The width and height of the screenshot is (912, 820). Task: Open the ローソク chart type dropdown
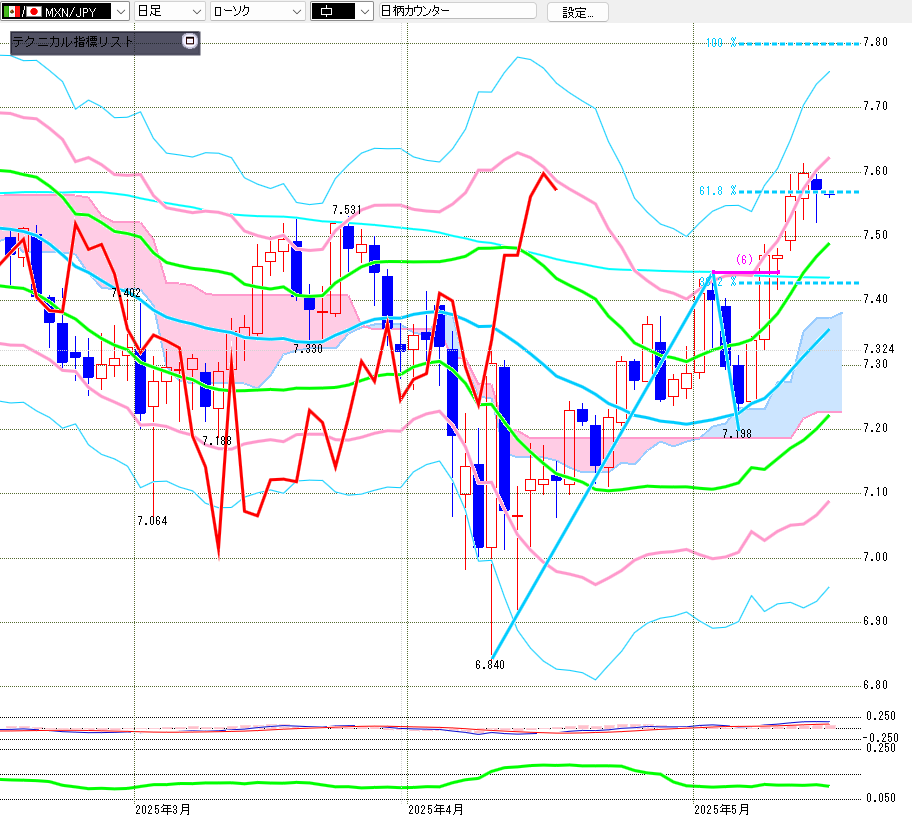pyautogui.click(x=258, y=11)
